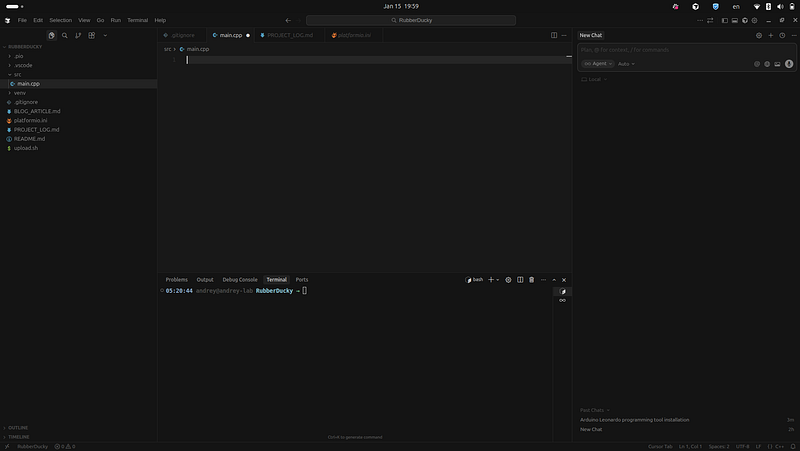Toggle the primary sidebar layout icon
The image size is (800, 451).
724,20
